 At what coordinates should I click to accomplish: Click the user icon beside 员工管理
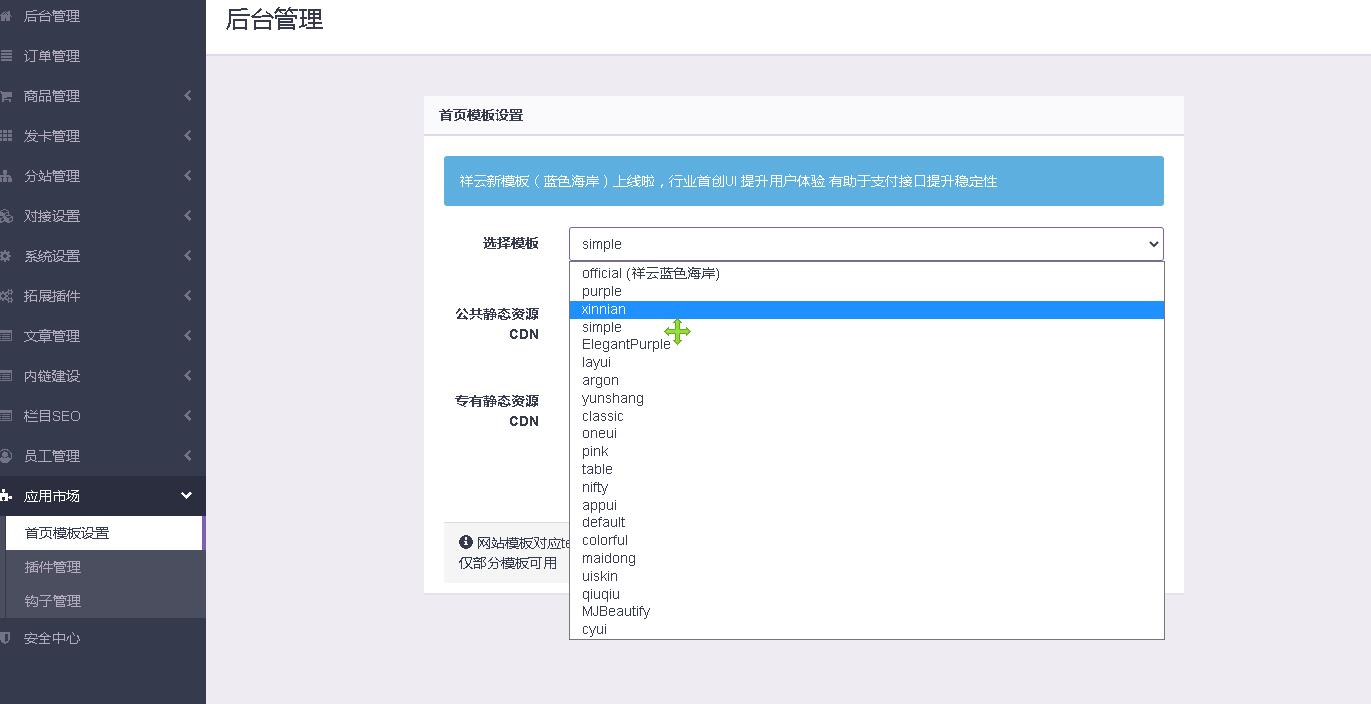[x=6, y=456]
